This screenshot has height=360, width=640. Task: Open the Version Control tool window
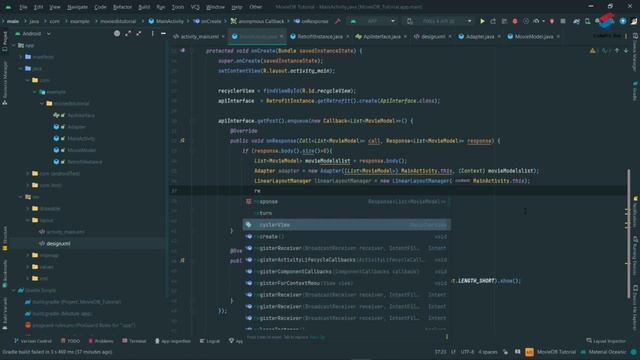coord(33,341)
